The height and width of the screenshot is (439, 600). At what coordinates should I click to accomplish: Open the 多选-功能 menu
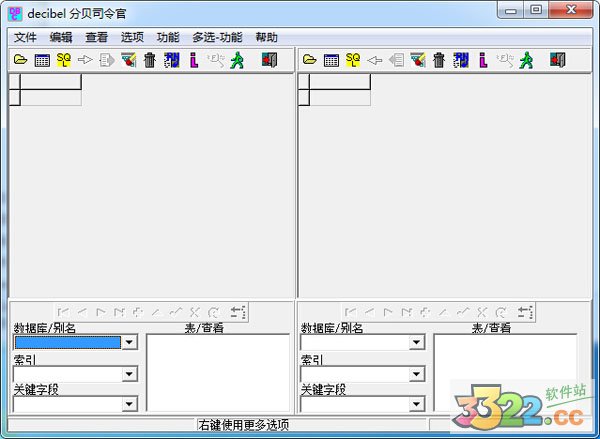click(x=217, y=38)
